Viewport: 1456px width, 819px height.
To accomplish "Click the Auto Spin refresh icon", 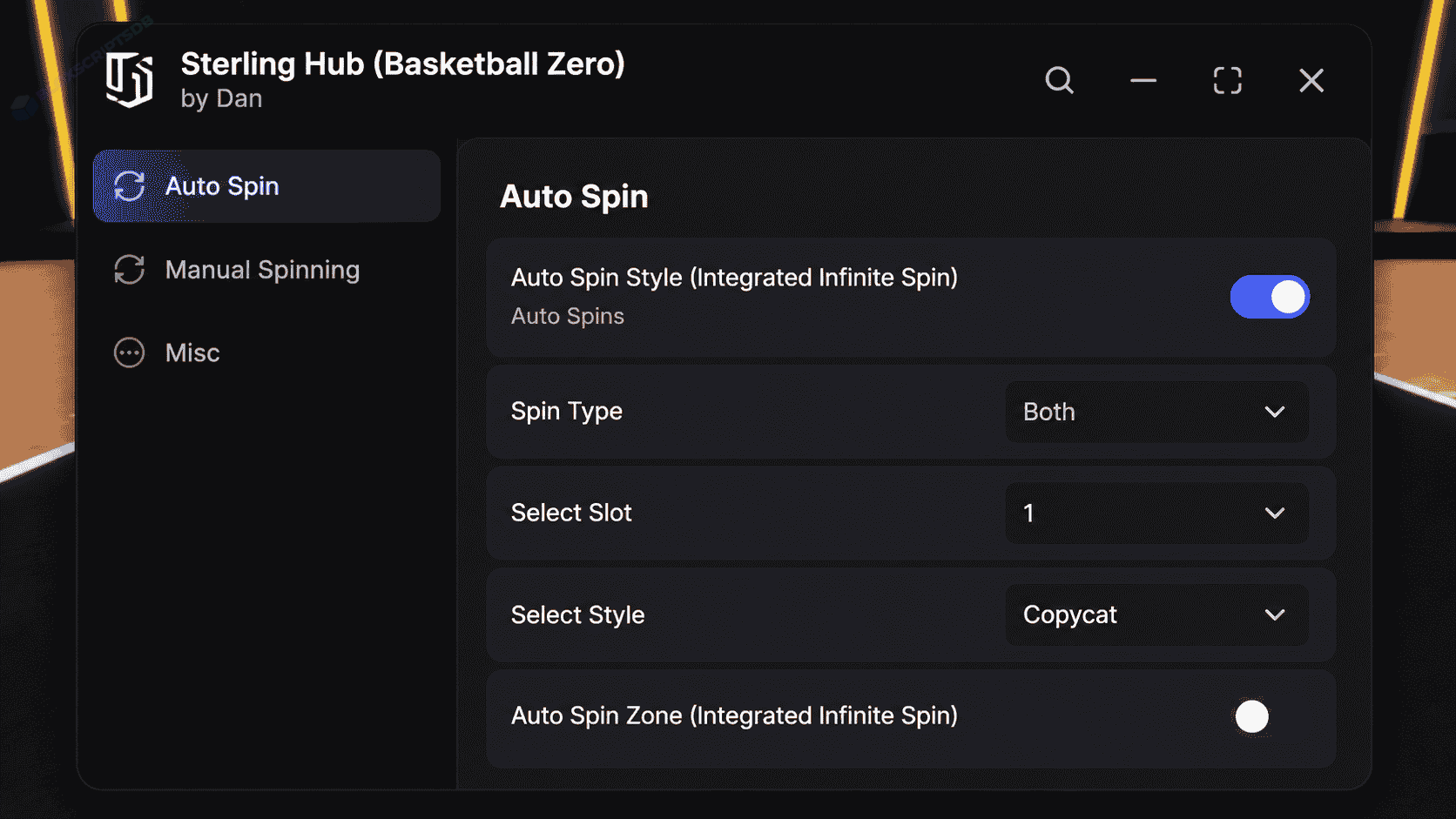I will (129, 185).
